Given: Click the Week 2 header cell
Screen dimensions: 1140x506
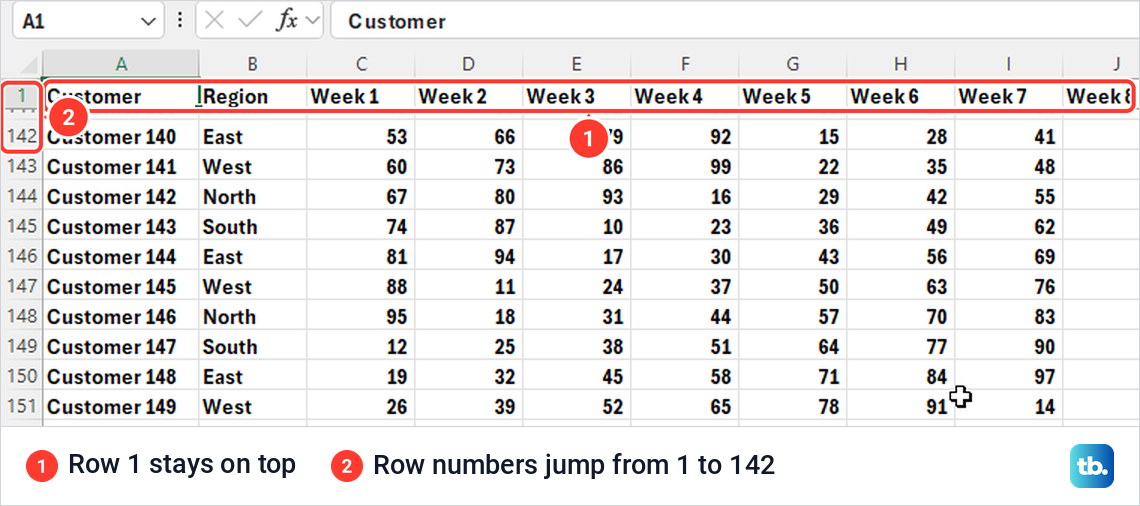Looking at the screenshot, I should tap(468, 96).
